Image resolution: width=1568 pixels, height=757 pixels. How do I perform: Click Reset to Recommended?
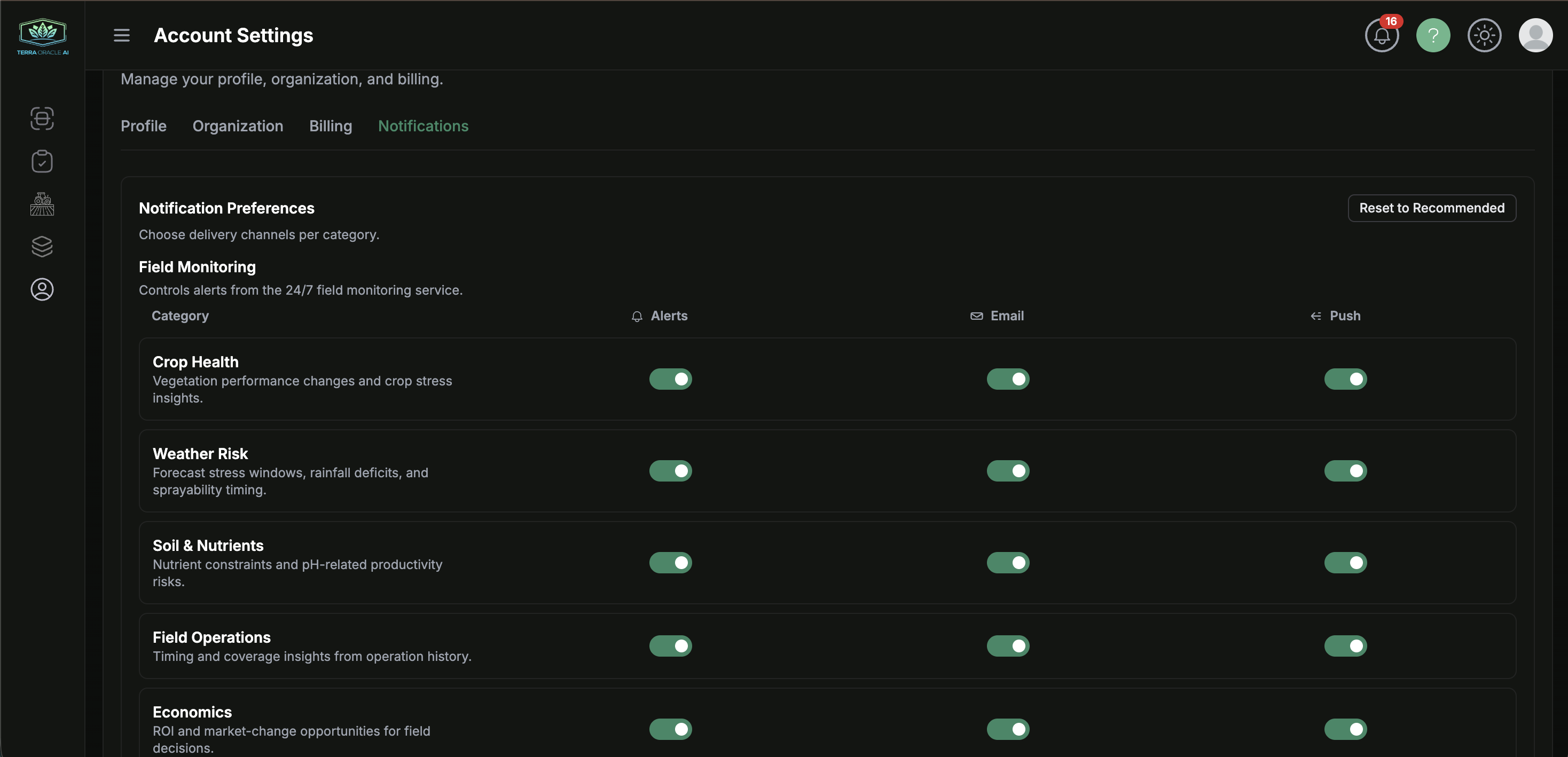tap(1432, 208)
